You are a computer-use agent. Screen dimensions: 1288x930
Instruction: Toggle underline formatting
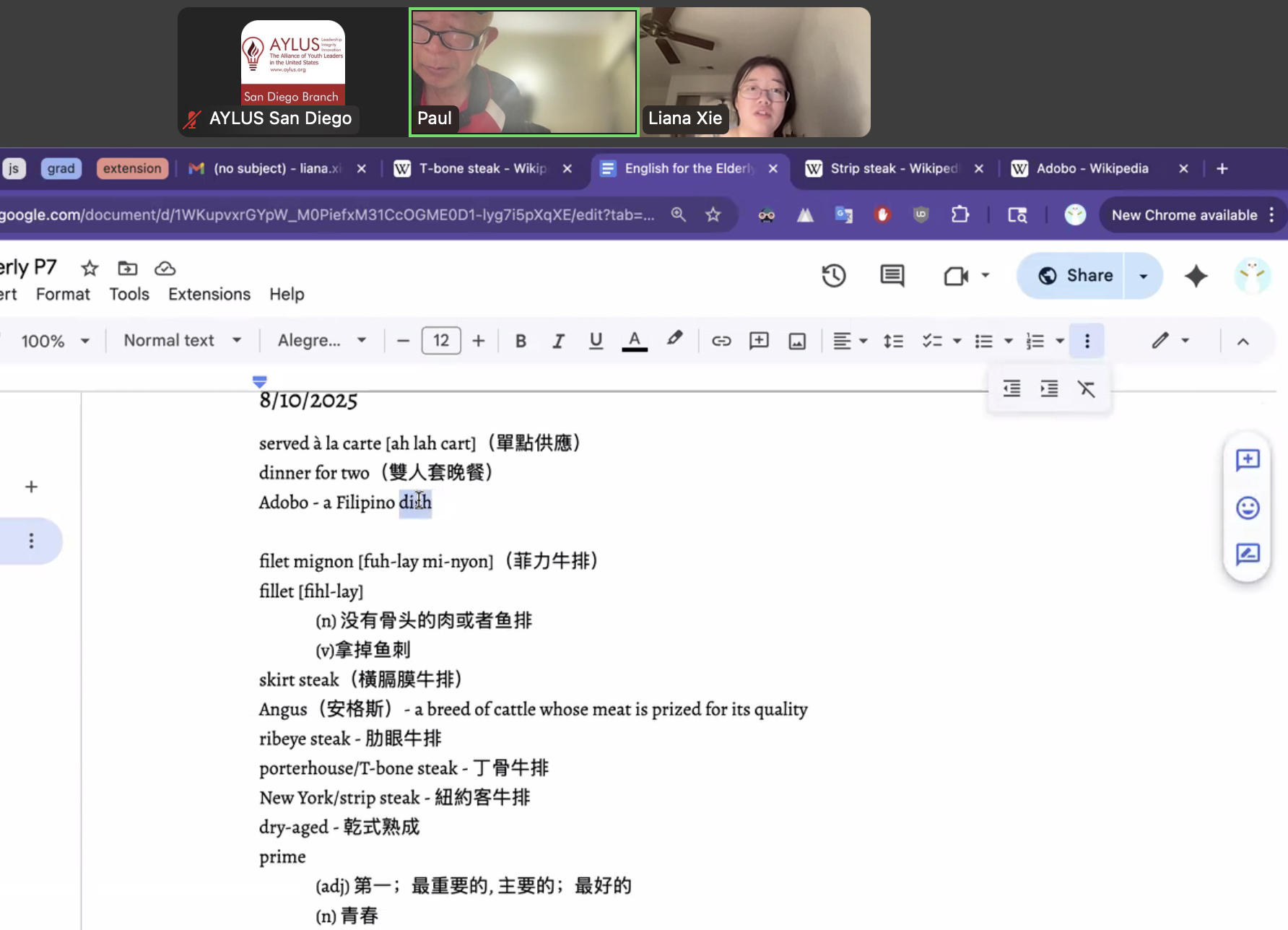[x=596, y=341]
